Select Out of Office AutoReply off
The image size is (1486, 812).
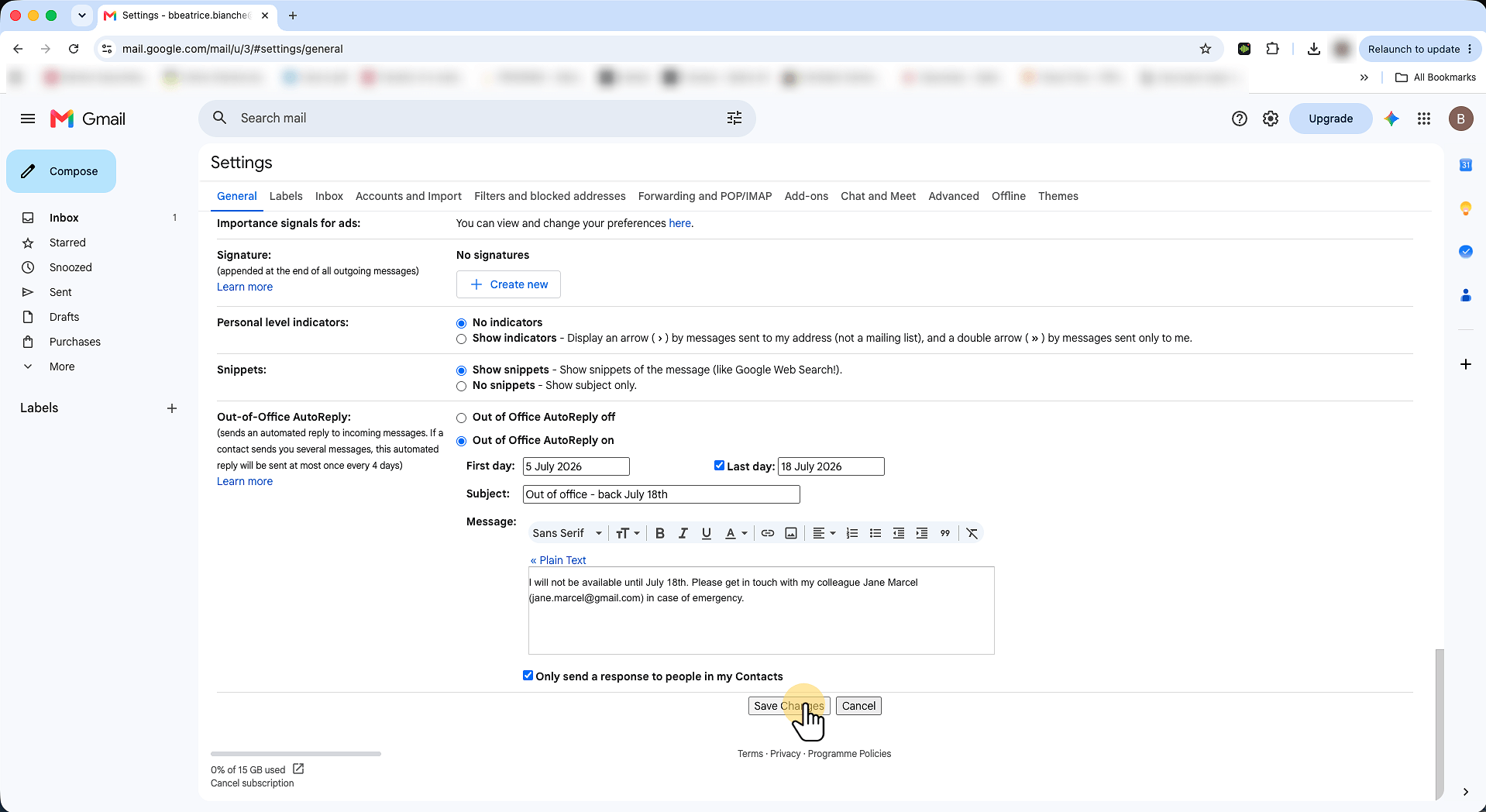462,418
